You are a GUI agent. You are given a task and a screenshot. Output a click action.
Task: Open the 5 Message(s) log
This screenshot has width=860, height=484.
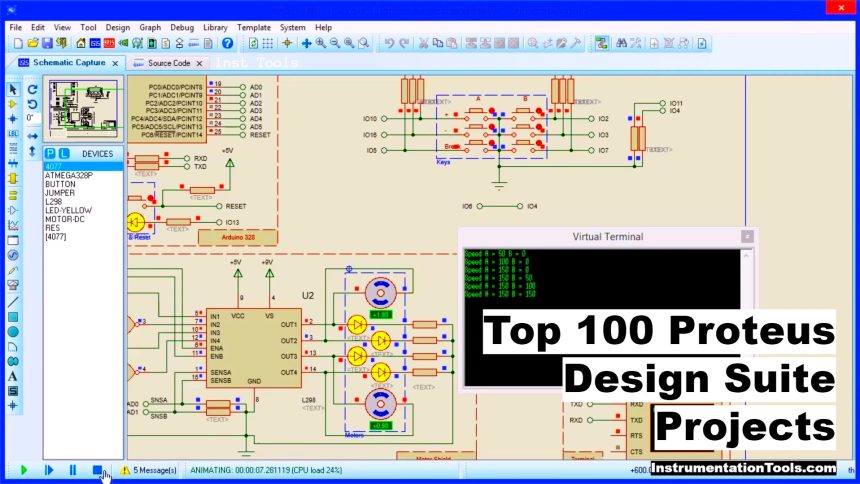(149, 470)
